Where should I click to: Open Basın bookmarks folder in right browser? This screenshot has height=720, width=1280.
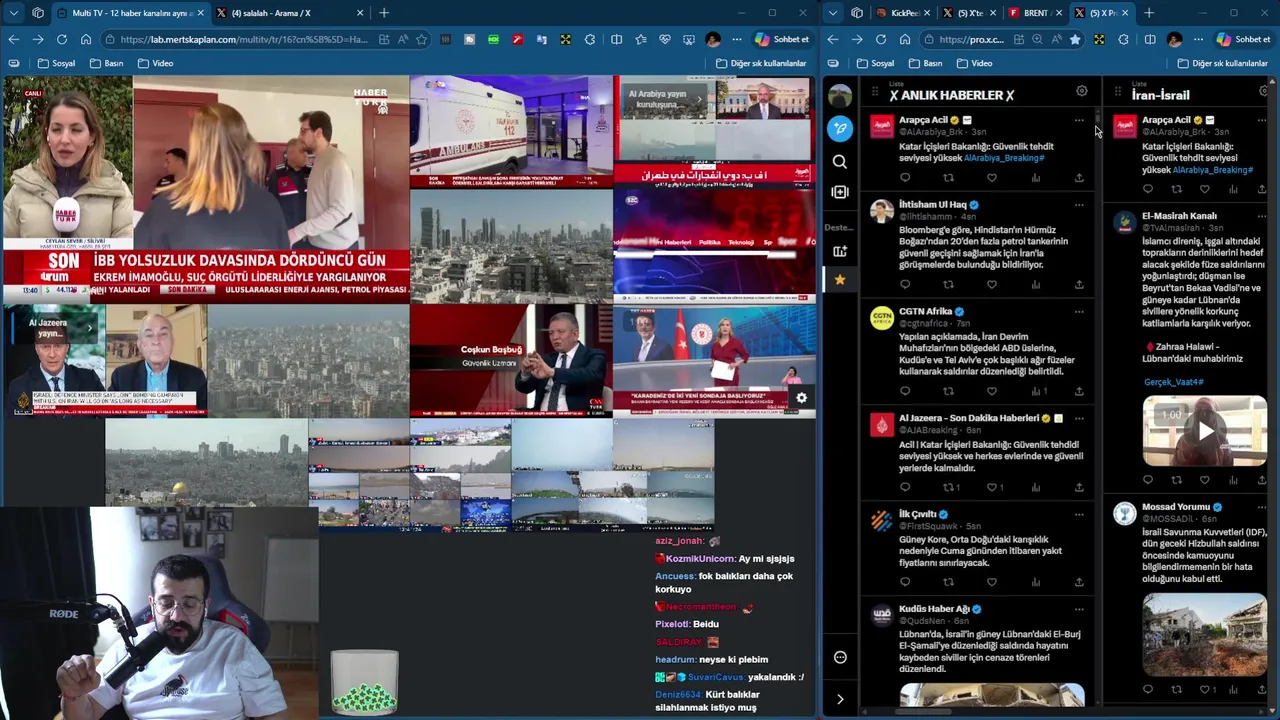tap(925, 63)
